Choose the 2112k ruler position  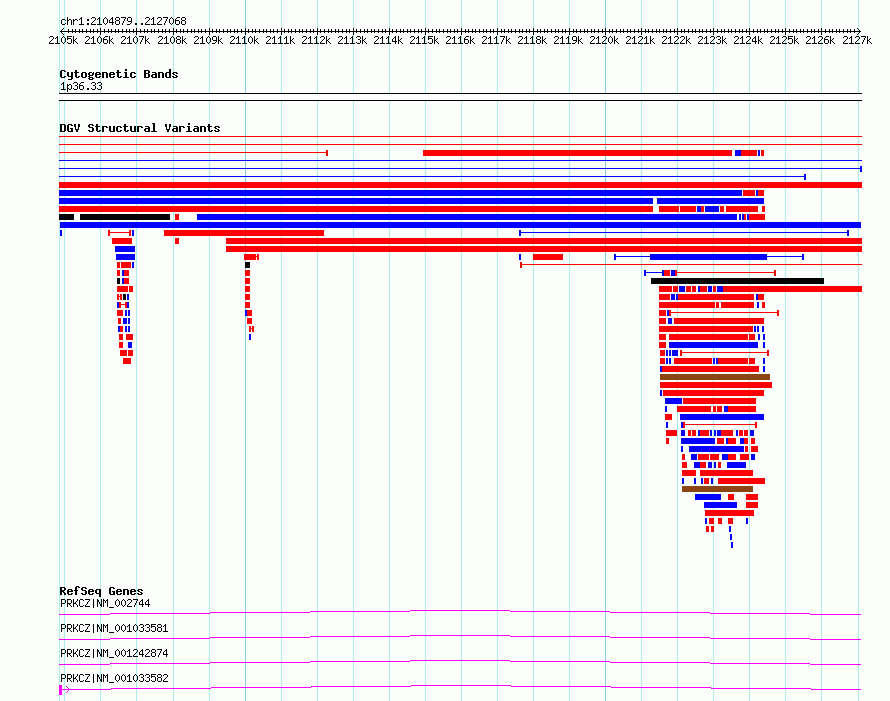pyautogui.click(x=316, y=40)
